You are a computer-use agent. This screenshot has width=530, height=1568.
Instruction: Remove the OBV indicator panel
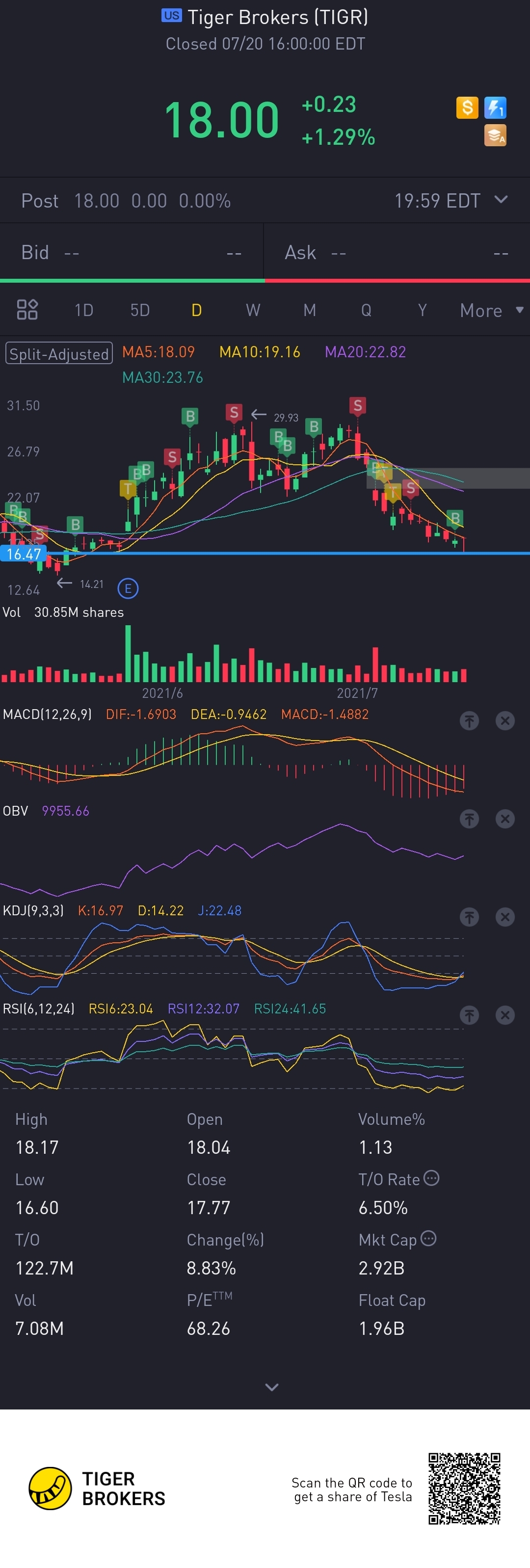505,819
